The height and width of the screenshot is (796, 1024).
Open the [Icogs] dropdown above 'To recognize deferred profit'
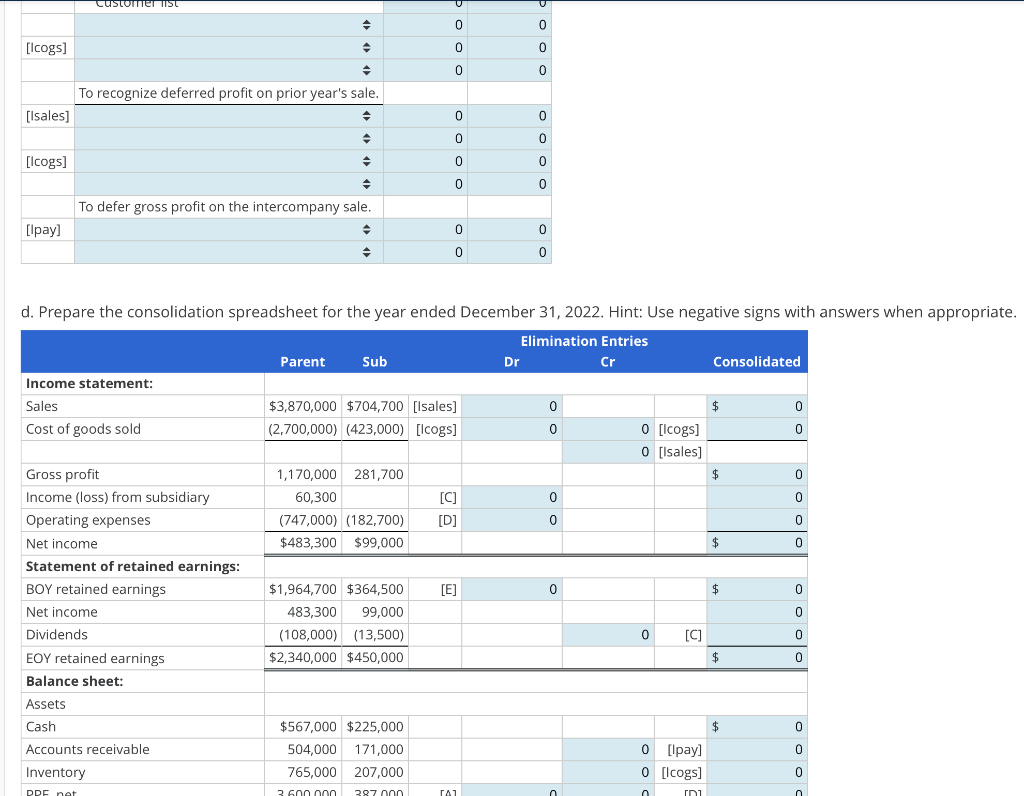tap(229, 48)
